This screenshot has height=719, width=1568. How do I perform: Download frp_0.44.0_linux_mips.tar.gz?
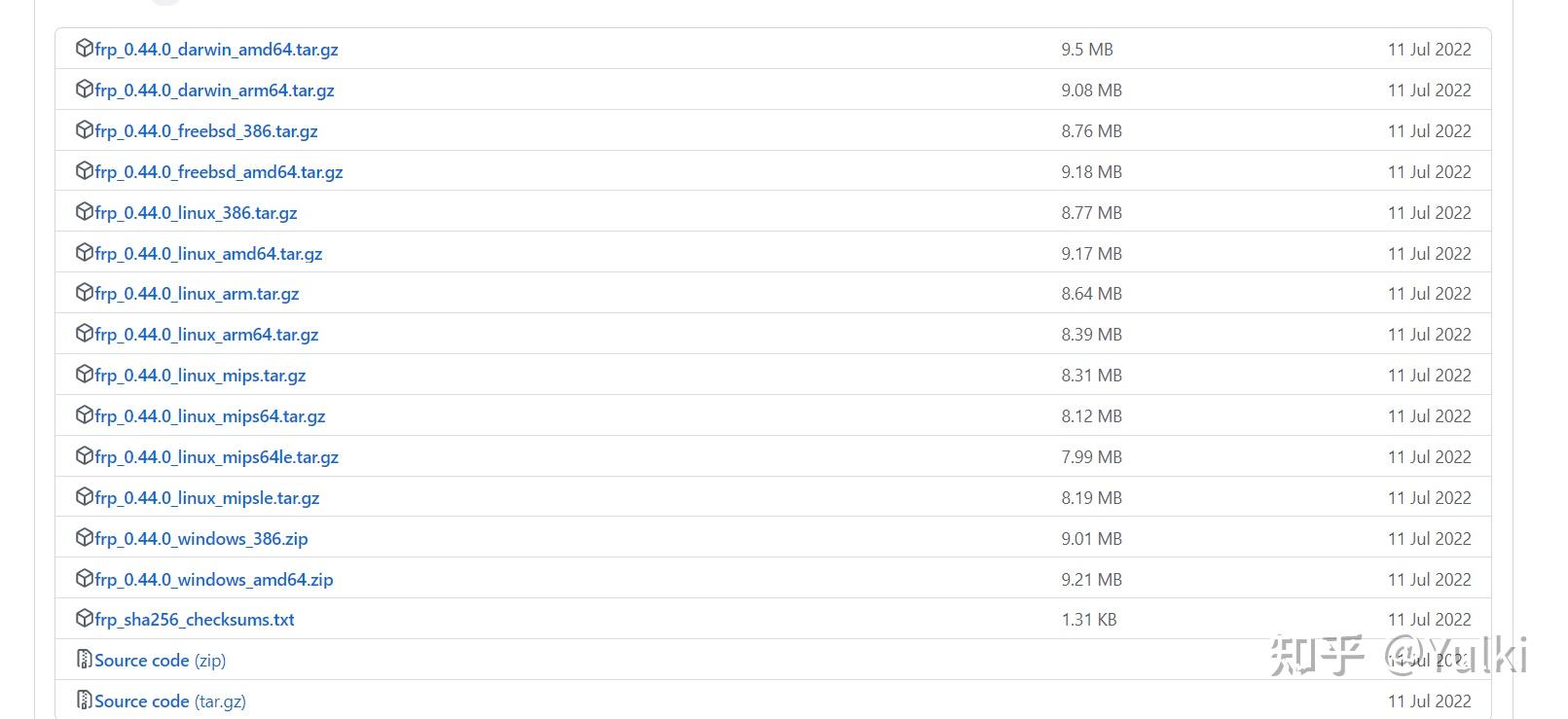coord(201,376)
